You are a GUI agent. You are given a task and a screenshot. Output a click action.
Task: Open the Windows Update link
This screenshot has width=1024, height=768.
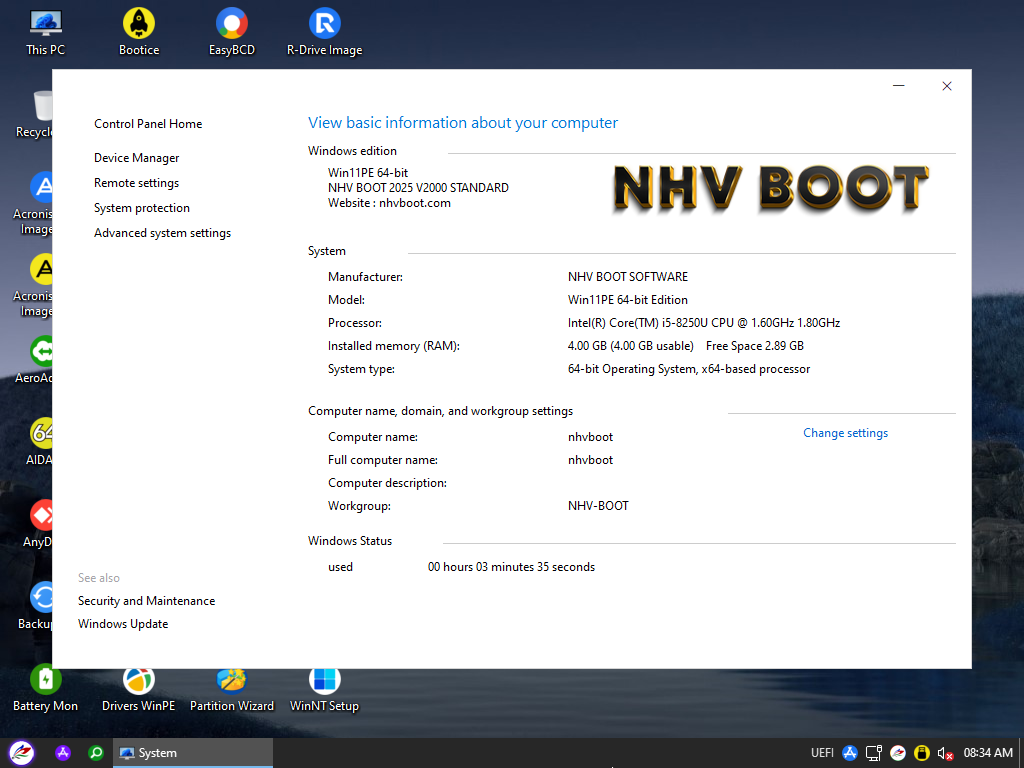[123, 624]
